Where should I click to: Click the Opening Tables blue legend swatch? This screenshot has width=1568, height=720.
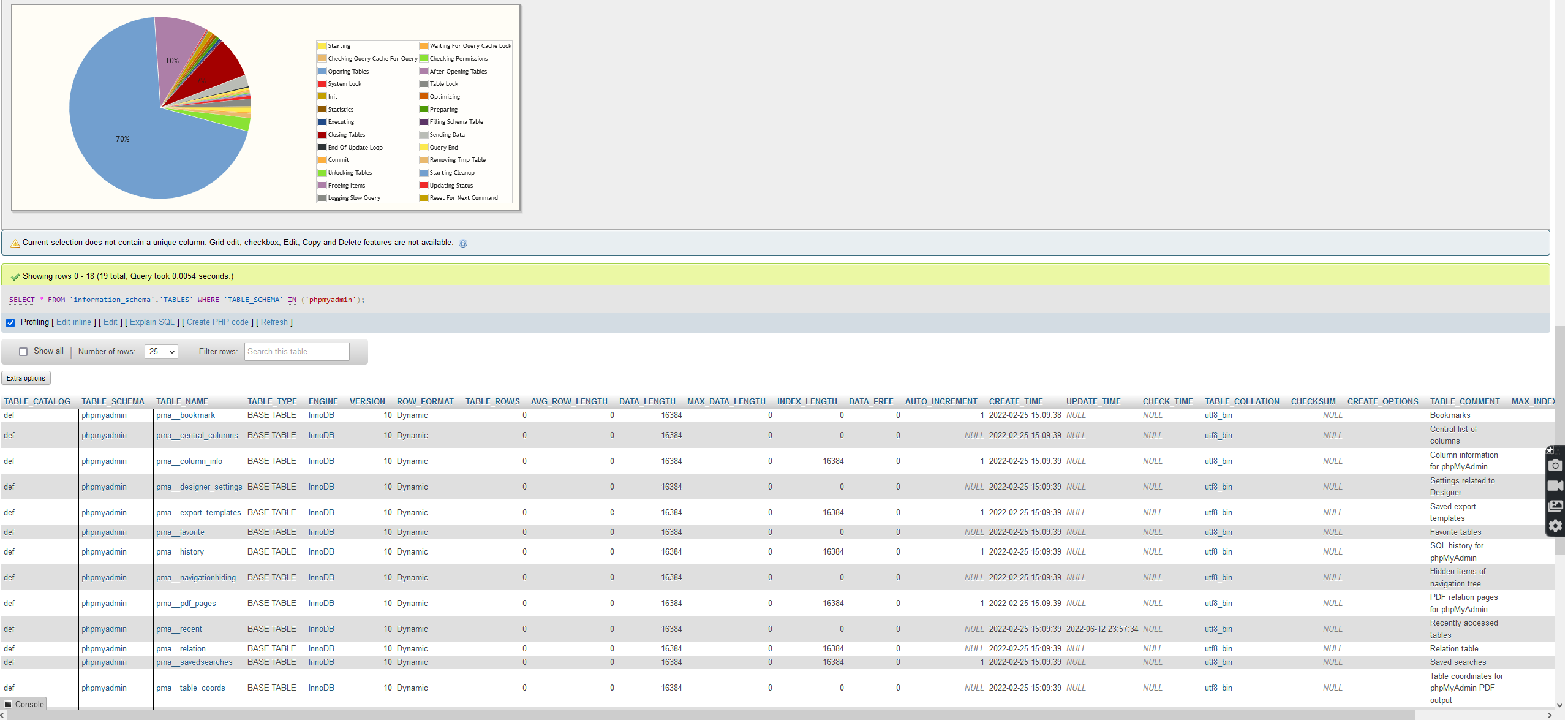[x=322, y=71]
